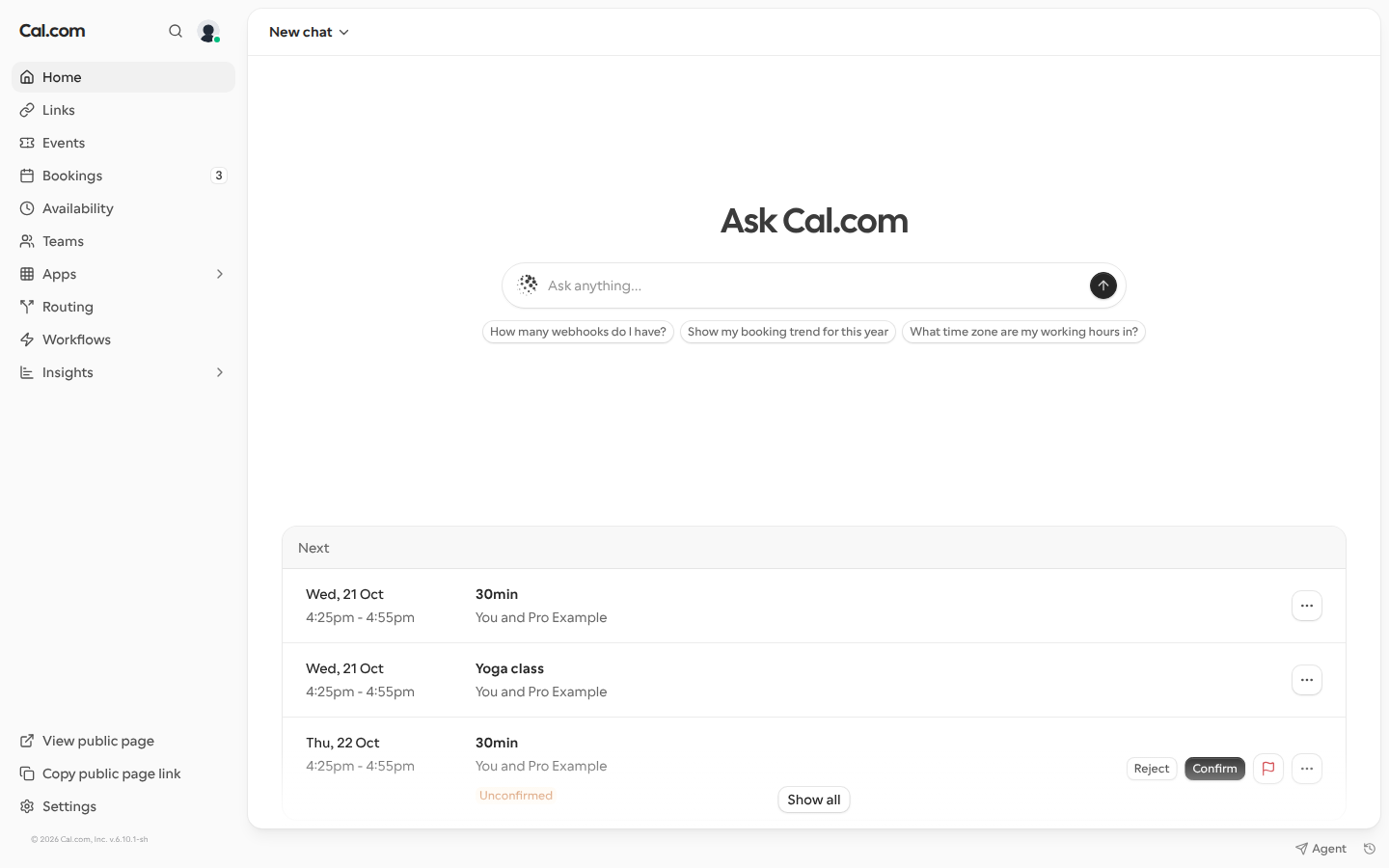Click the View public page external-link icon

pos(27,741)
